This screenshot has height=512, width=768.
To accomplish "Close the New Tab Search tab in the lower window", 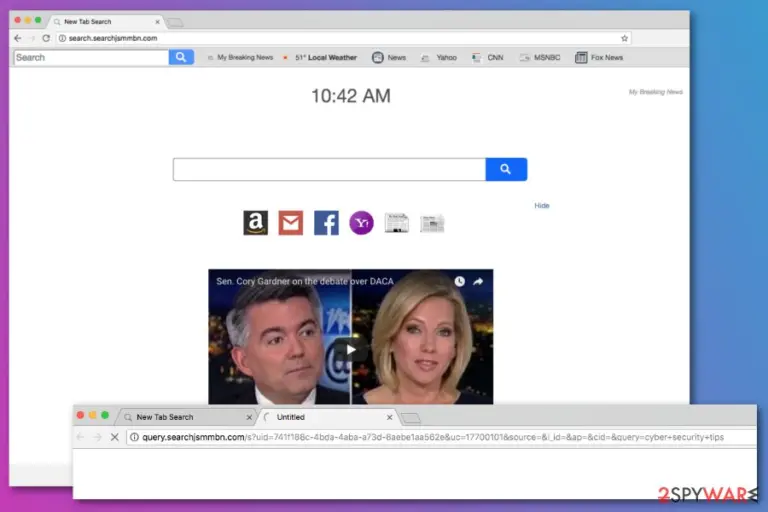I will click(249, 417).
